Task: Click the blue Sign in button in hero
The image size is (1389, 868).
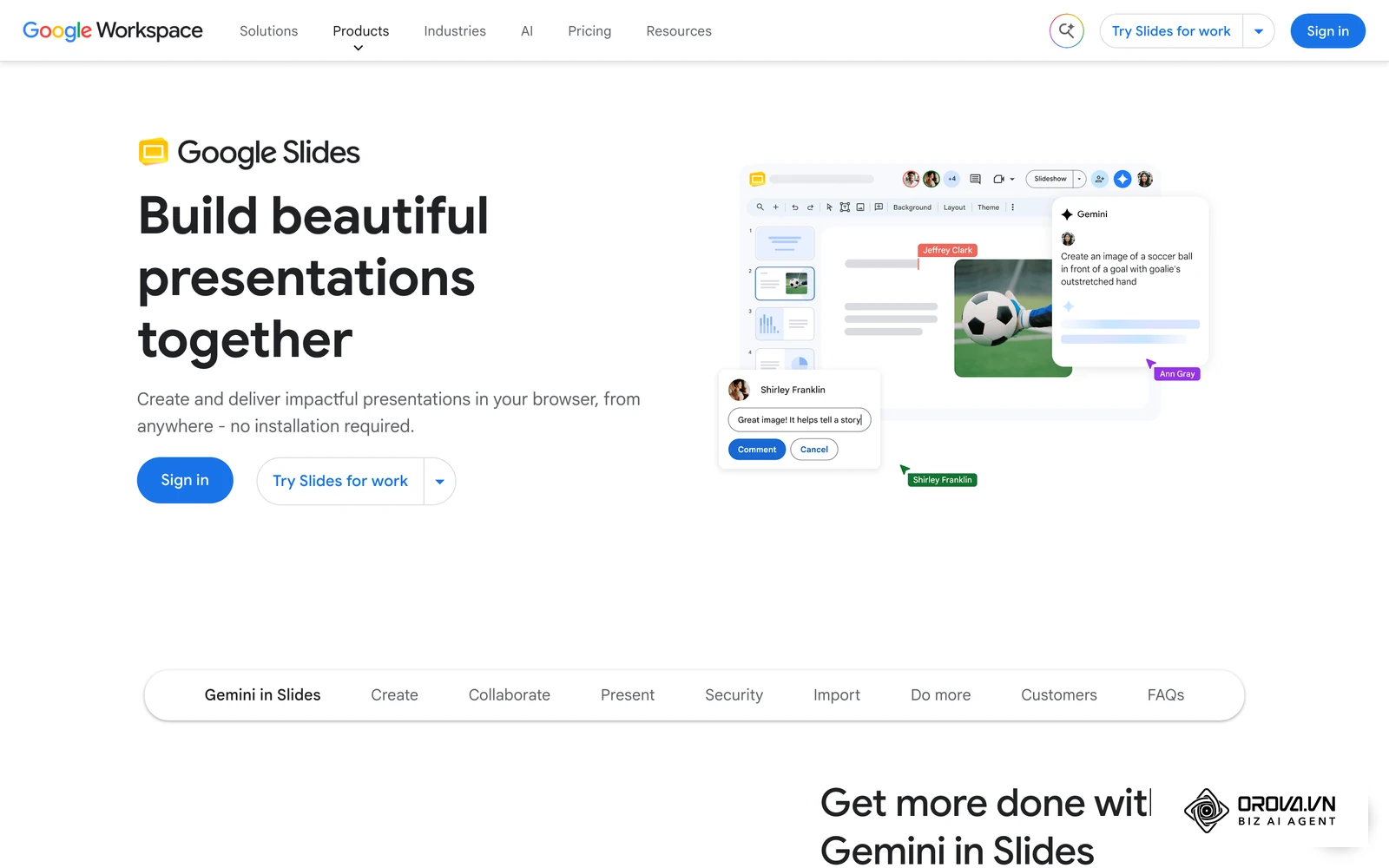Action: 185,480
